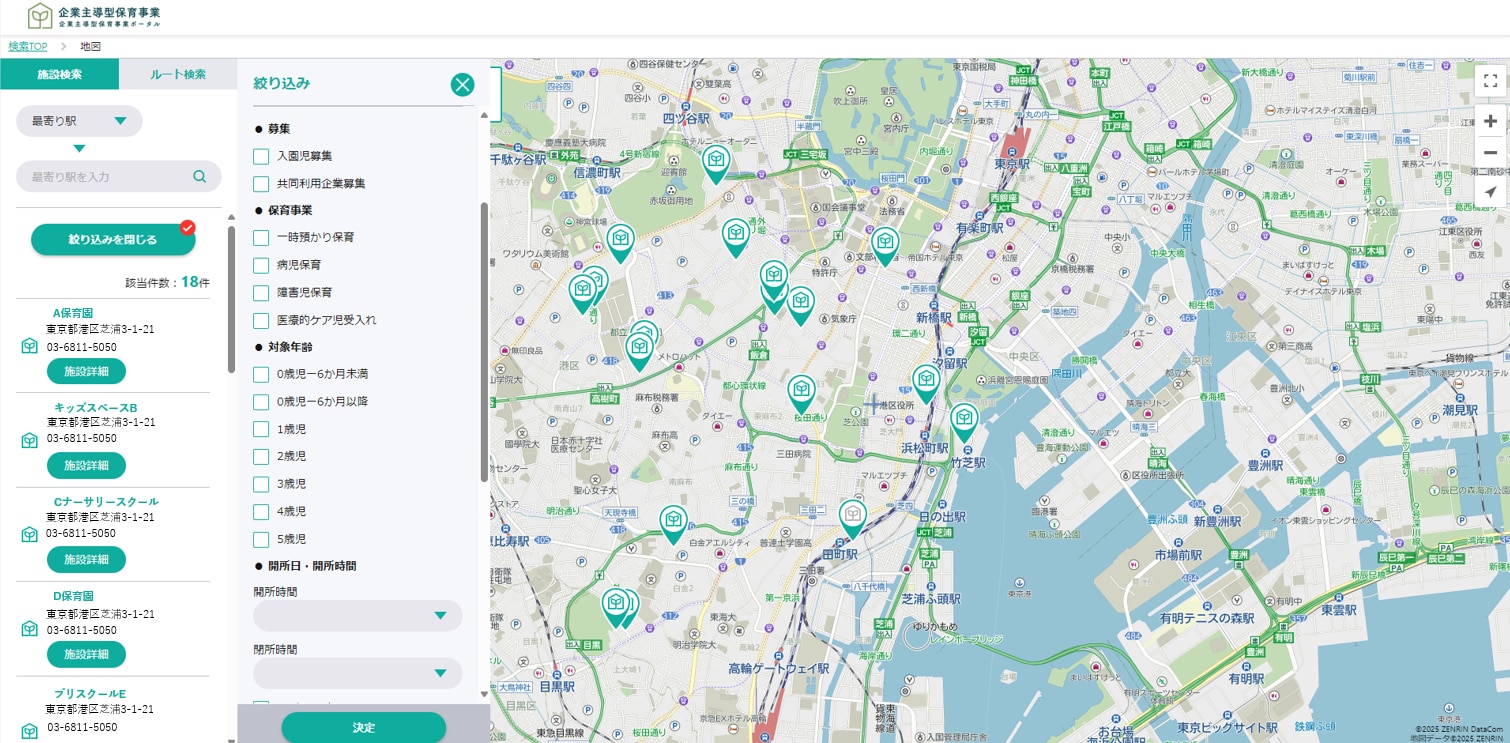This screenshot has height=743, width=1510.
Task: Click the 該当件数 18件 result count
Action: pos(167,282)
